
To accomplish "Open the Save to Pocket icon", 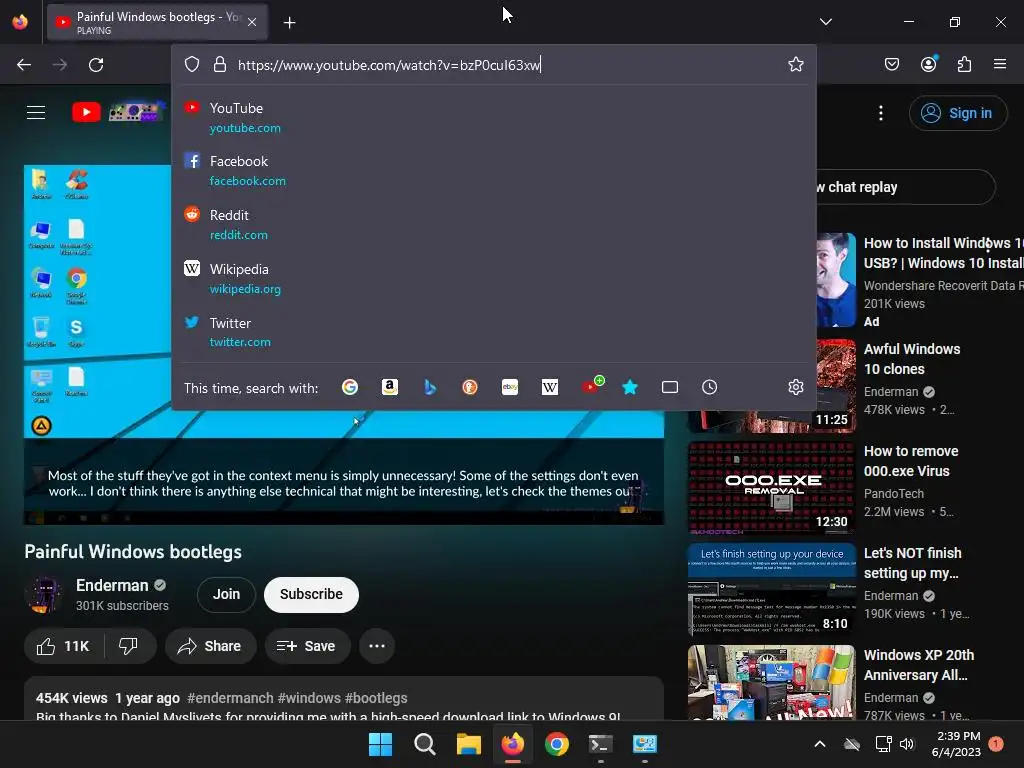I will pos(891,64).
